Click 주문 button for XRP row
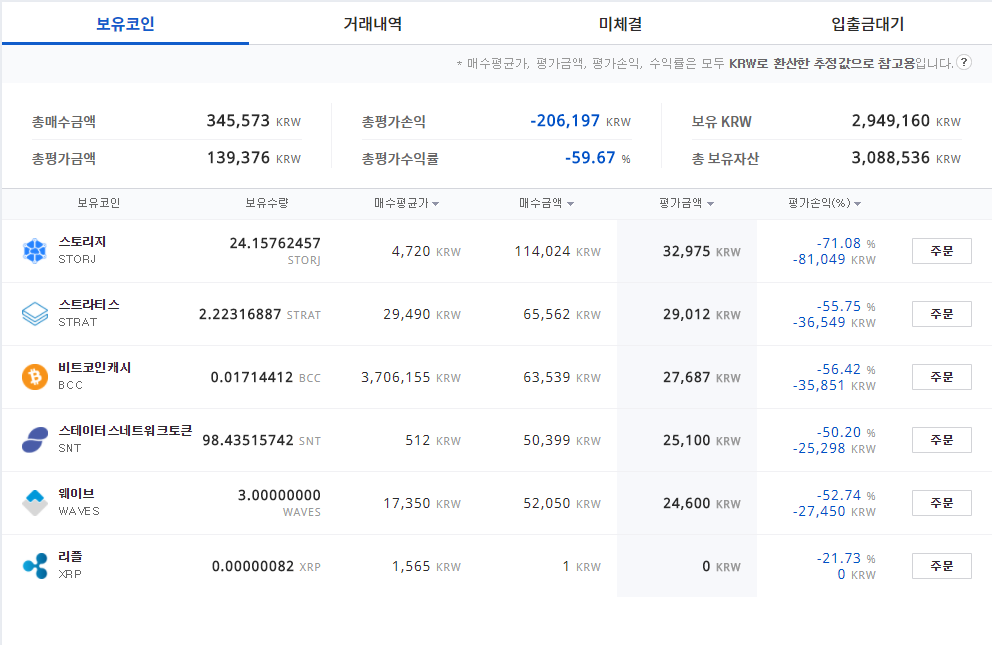Image resolution: width=992 pixels, height=645 pixels. pos(941,566)
